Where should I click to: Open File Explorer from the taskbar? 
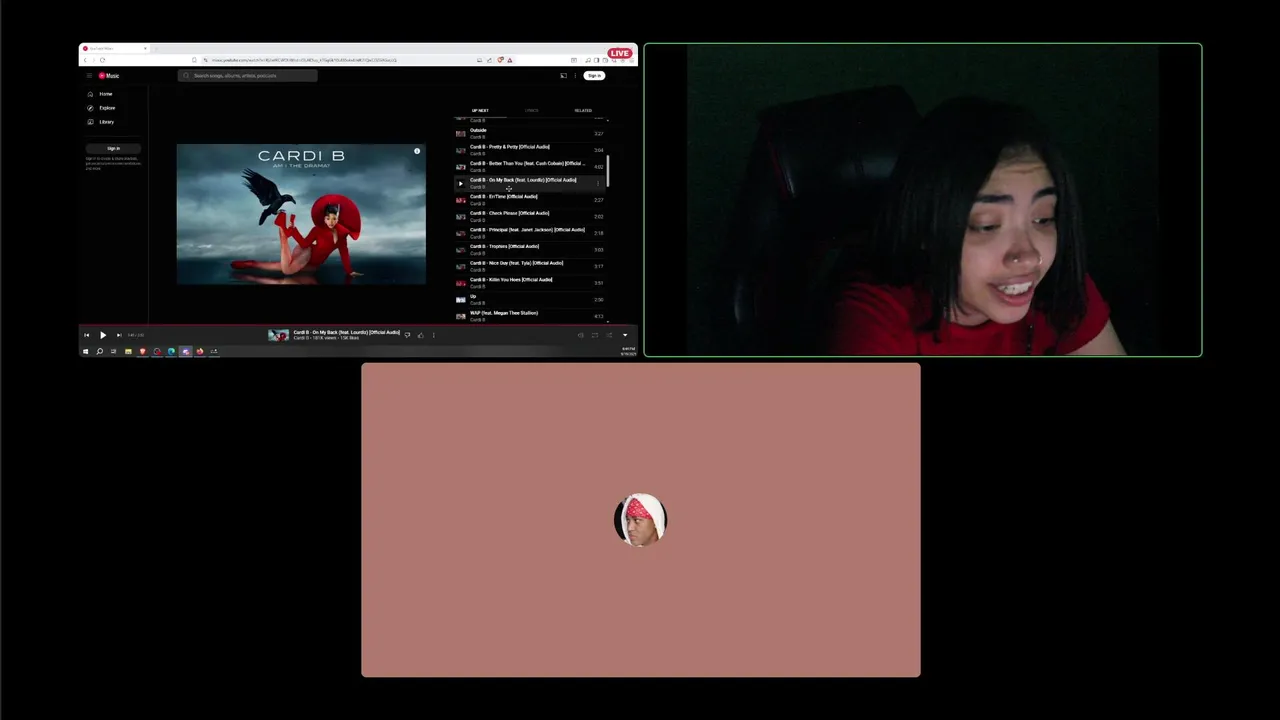(x=128, y=351)
